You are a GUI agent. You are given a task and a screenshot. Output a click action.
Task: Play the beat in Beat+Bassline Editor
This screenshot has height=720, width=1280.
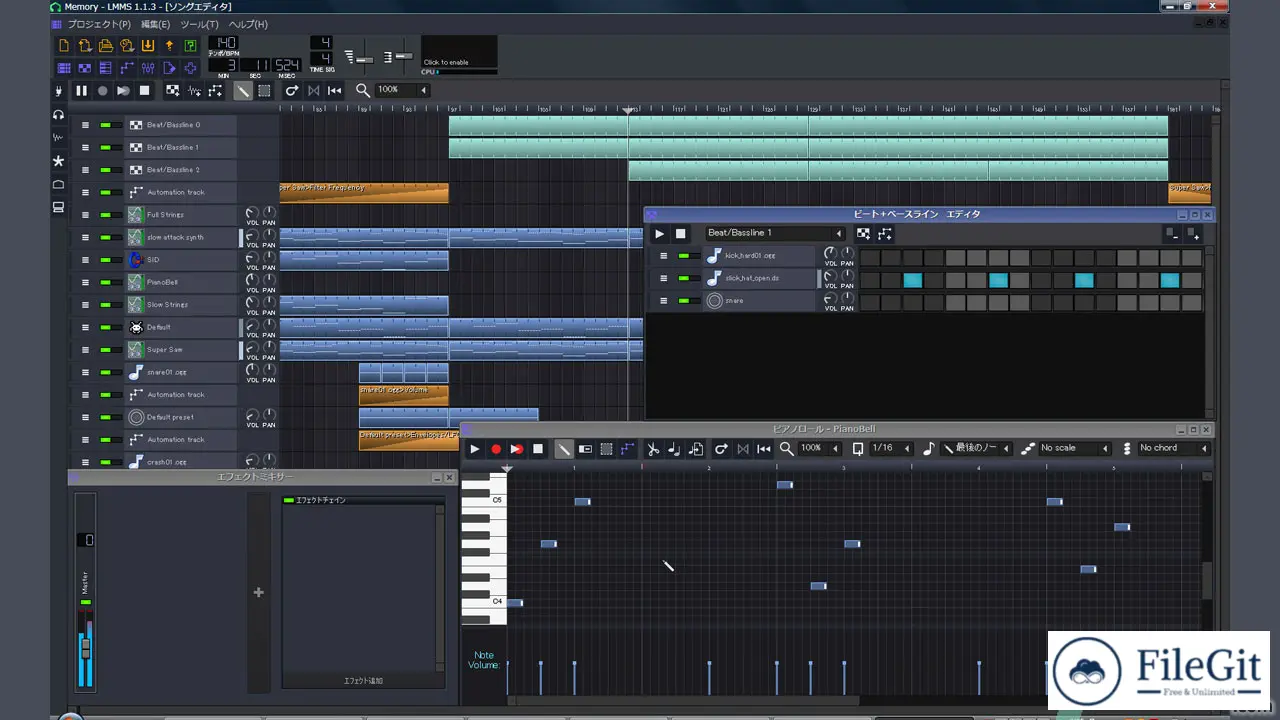click(659, 234)
